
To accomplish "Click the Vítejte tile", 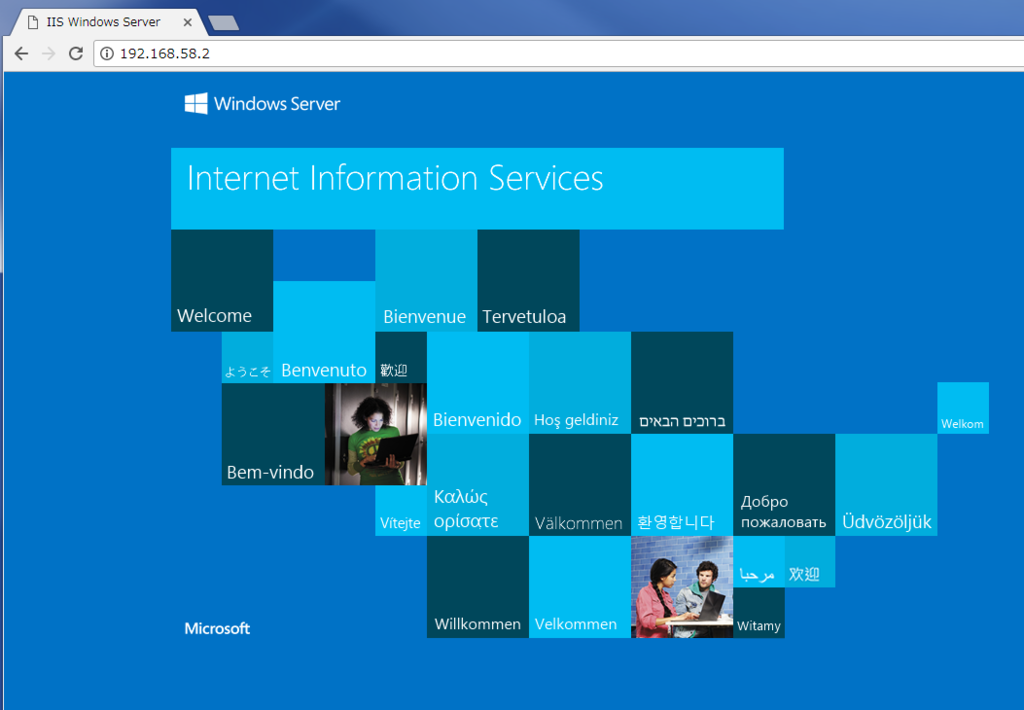I will point(401,511).
